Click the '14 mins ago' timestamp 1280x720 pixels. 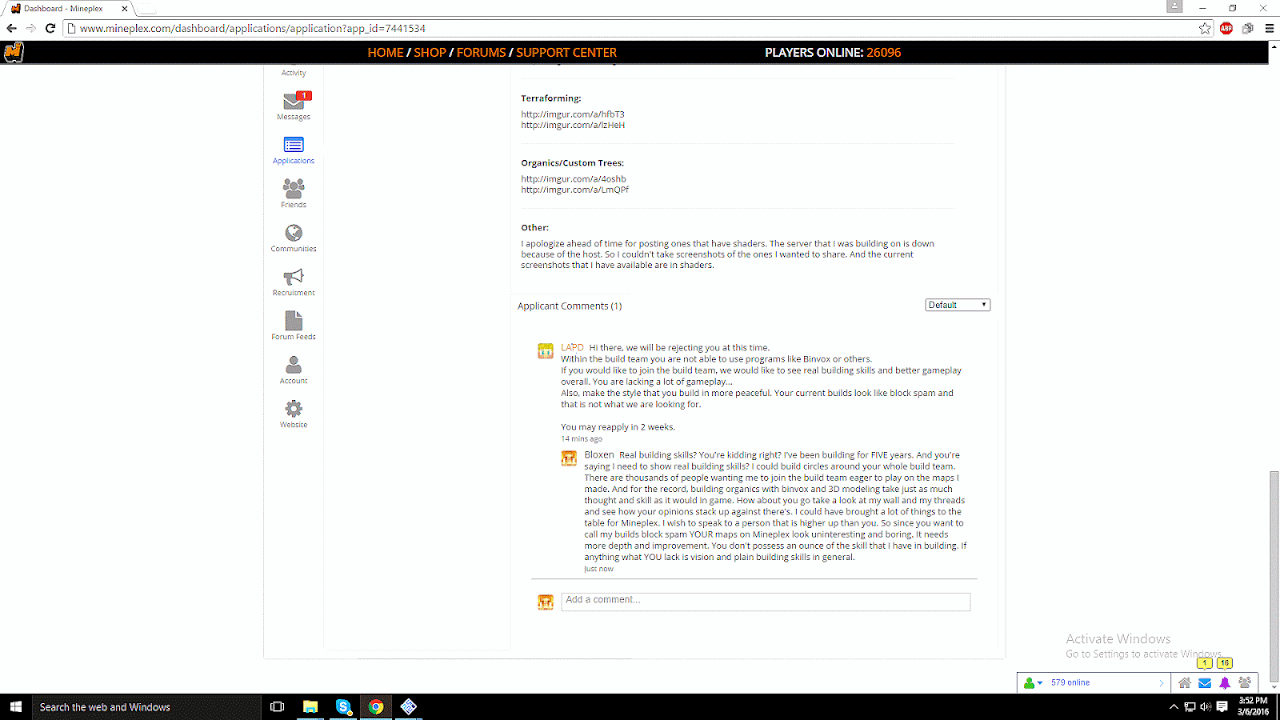click(581, 439)
